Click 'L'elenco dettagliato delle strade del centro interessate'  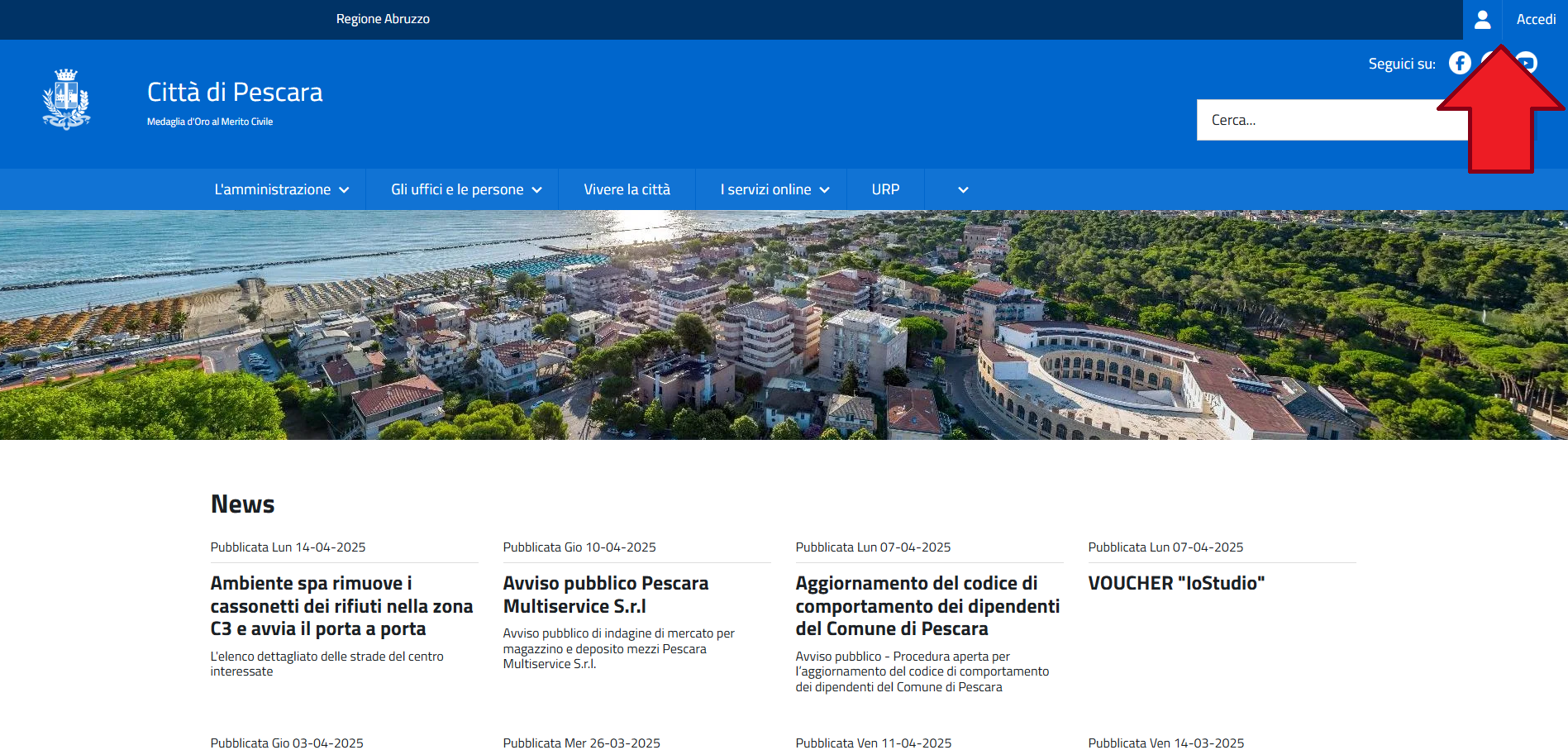(326, 664)
